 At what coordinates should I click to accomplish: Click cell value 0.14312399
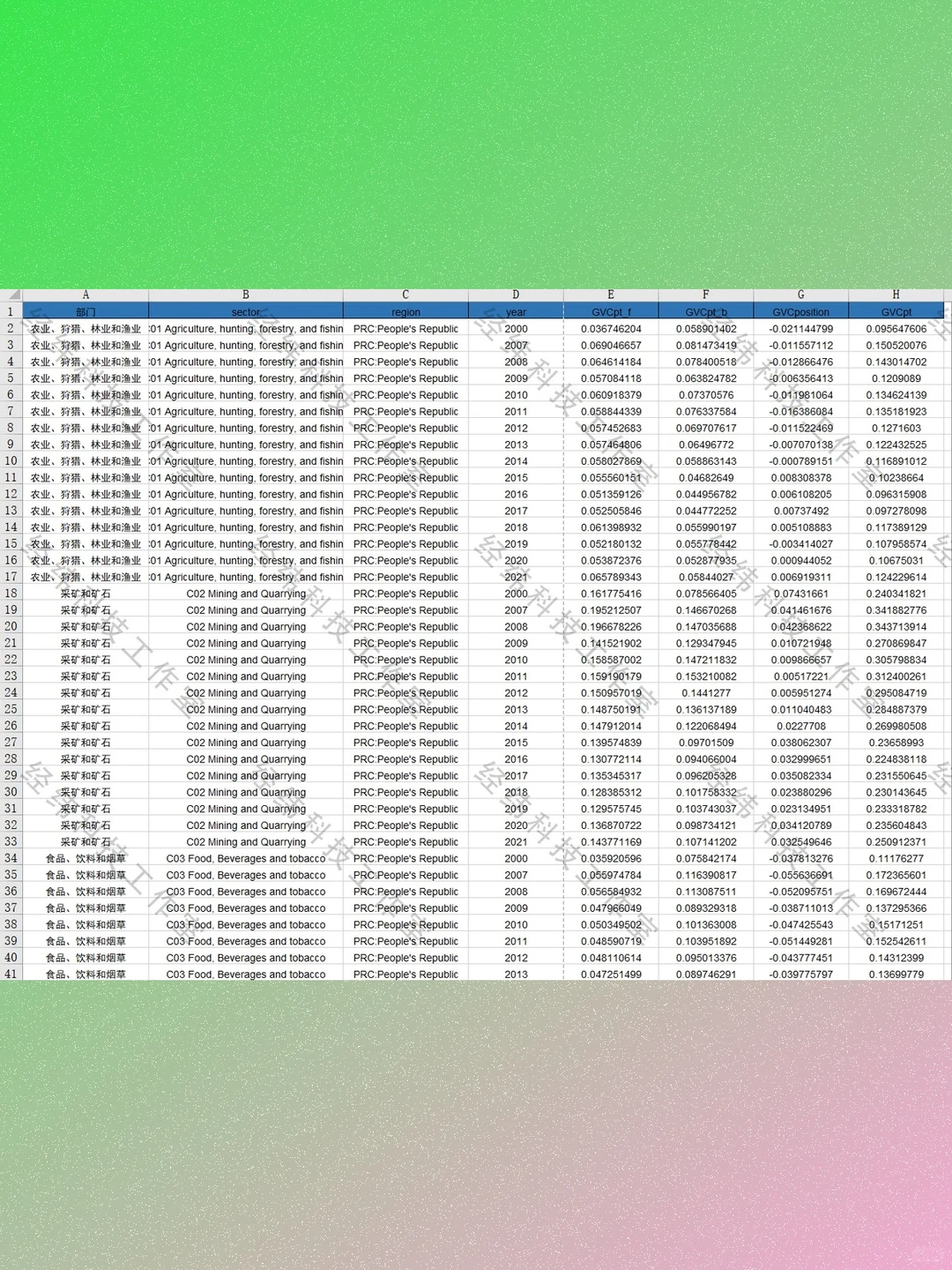(x=896, y=957)
